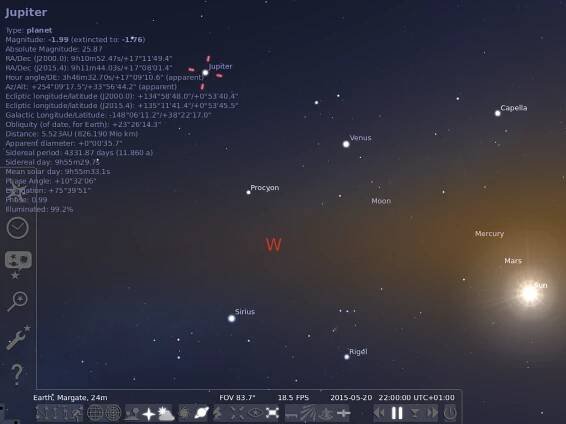Toggle the ground landscape
This screenshot has width=566, height=424.
click(132, 413)
